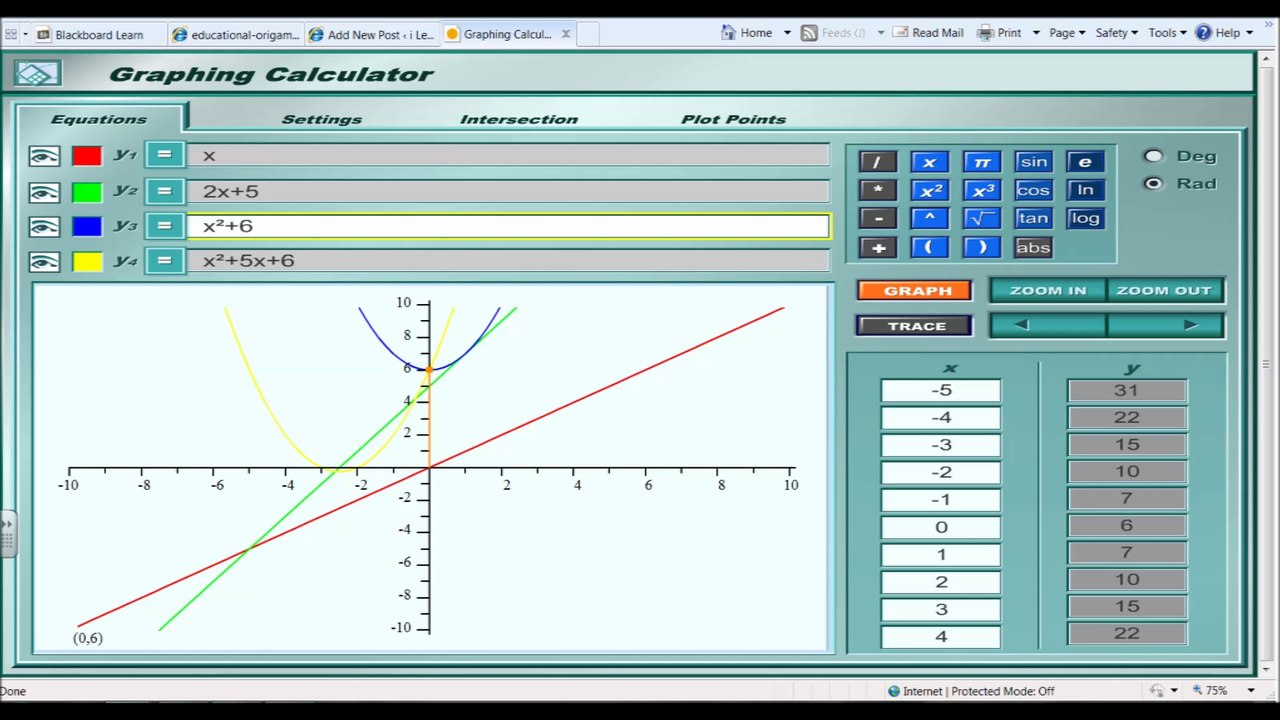This screenshot has width=1280, height=720.
Task: Insert square root from keypad
Action: (x=981, y=218)
